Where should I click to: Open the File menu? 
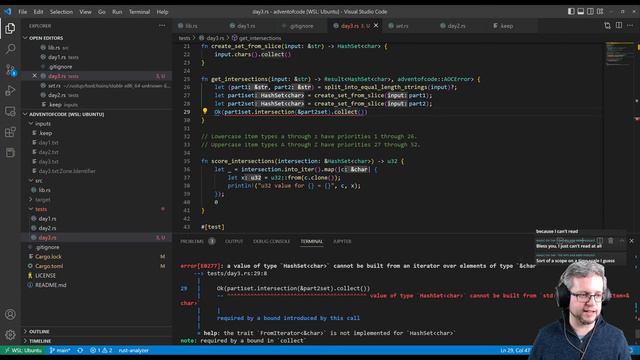[x=22, y=12]
